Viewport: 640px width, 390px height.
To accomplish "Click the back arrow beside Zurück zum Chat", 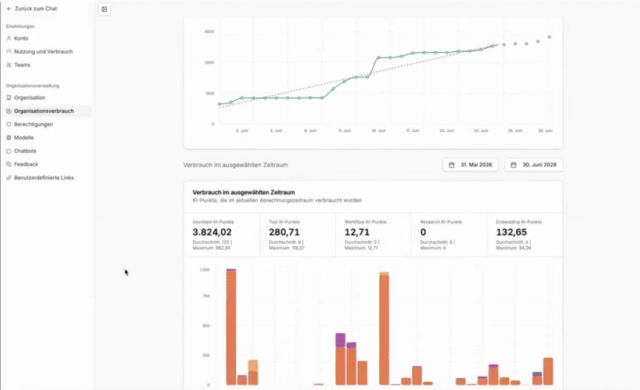I will coord(9,9).
